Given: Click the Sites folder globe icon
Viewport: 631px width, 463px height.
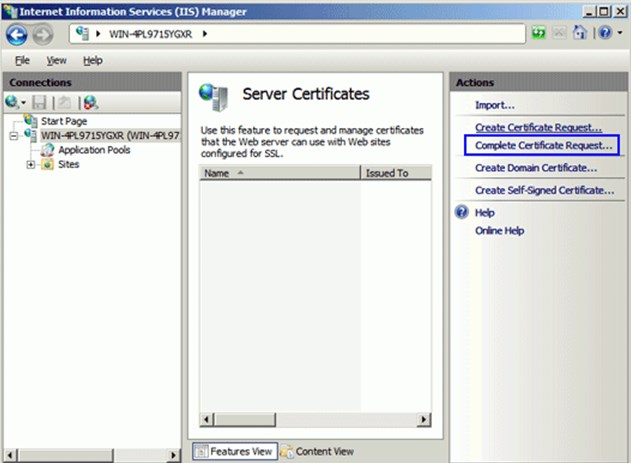Looking at the screenshot, I should [47, 164].
